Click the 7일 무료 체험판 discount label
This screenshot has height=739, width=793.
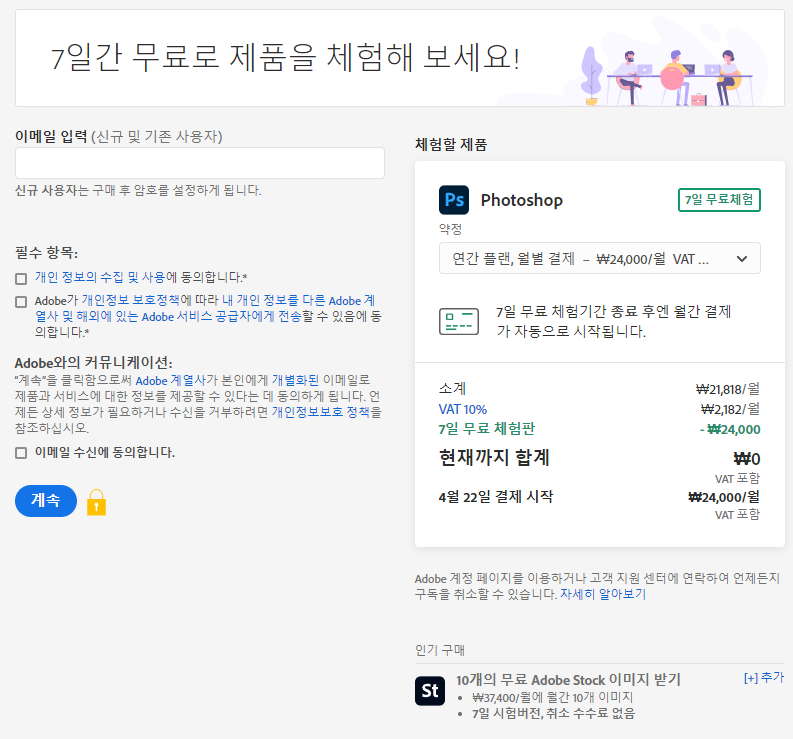point(487,429)
